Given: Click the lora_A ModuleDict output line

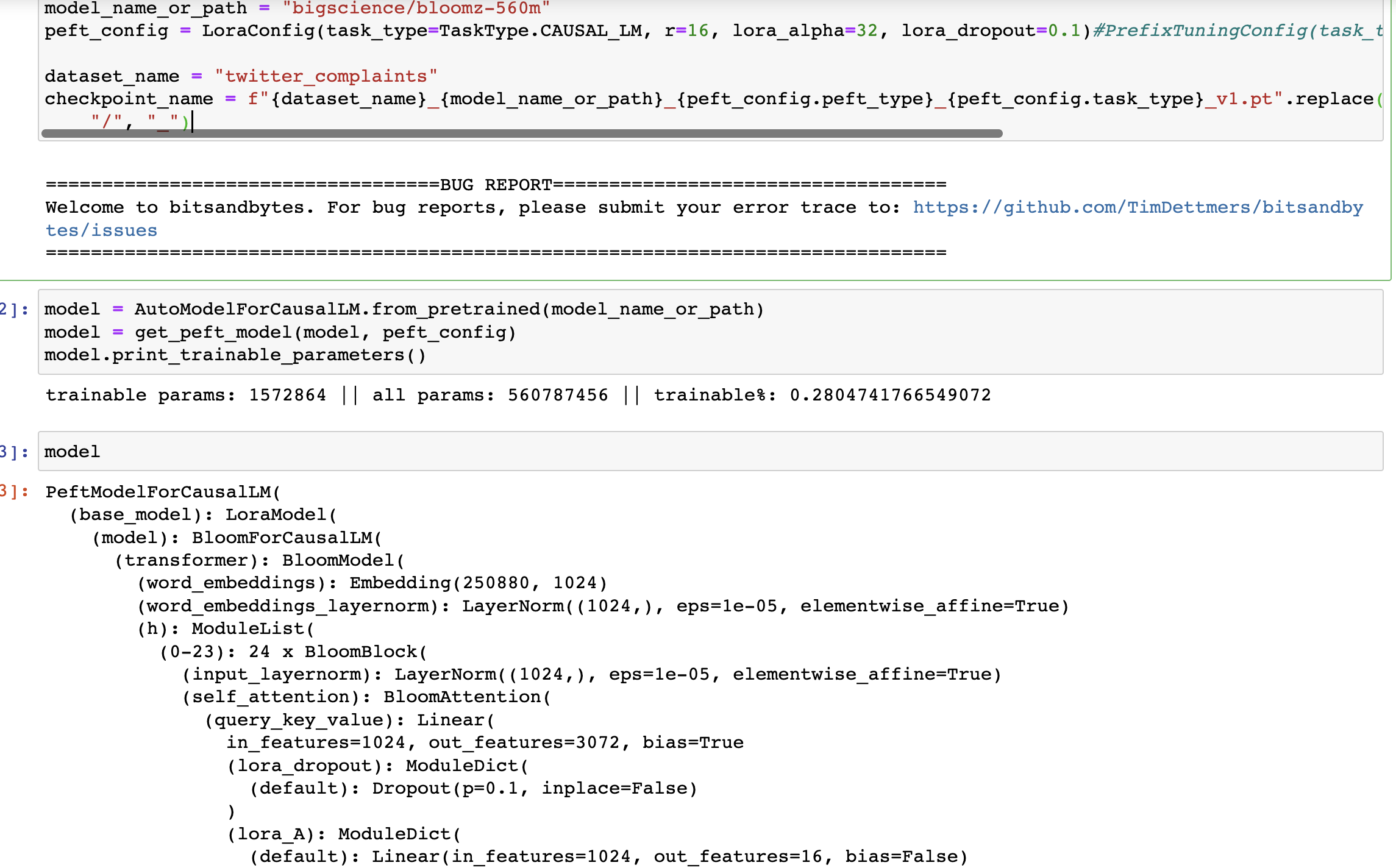Looking at the screenshot, I should click(344, 834).
